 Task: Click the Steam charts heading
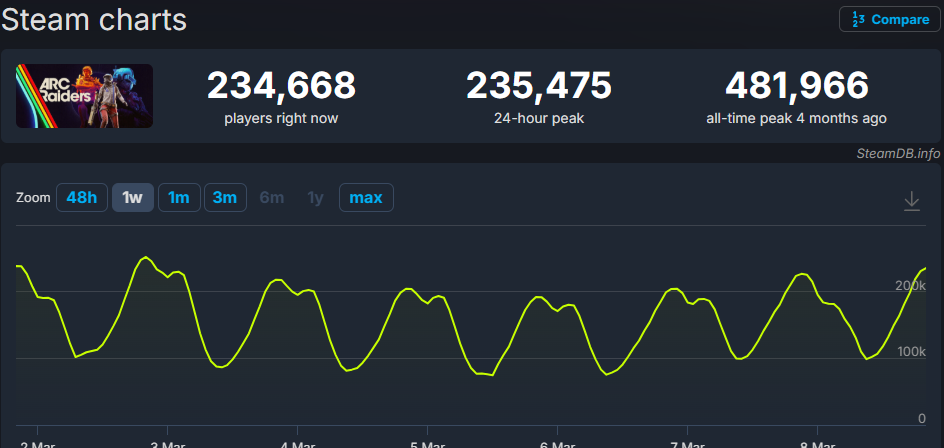pyautogui.click(x=94, y=20)
